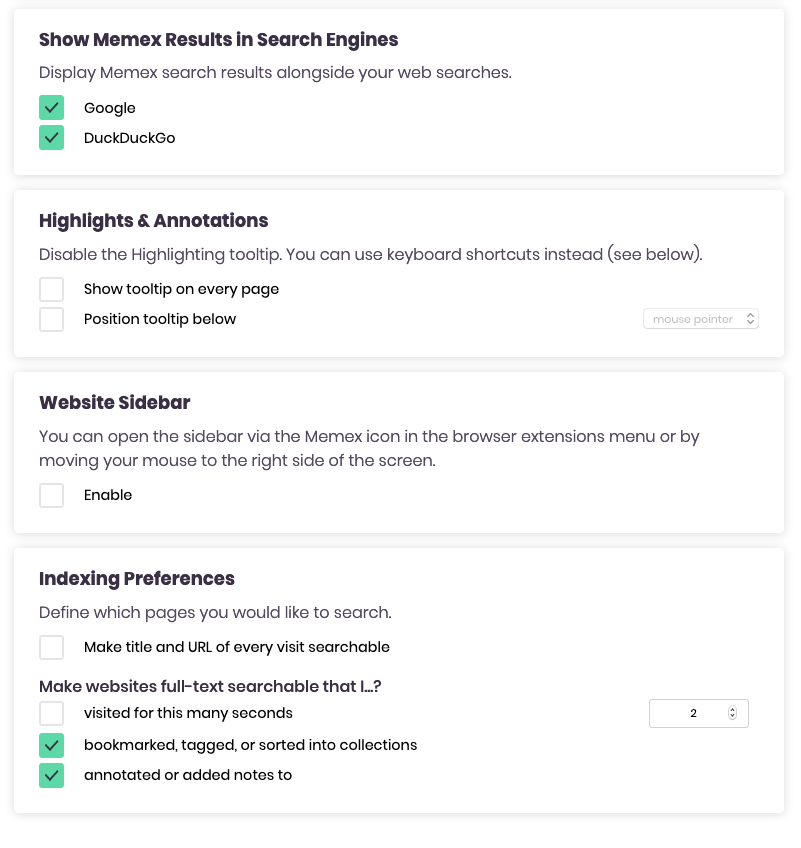Open the 'mouse pointer' position dropdown
Image resolution: width=801 pixels, height=848 pixels.
pos(695,318)
